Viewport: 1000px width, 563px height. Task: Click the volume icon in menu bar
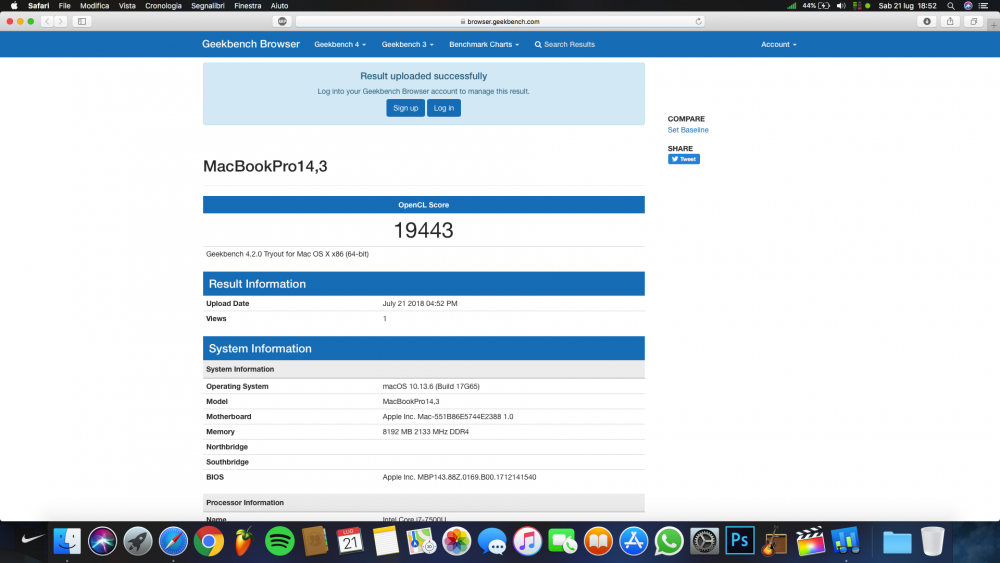(841, 6)
